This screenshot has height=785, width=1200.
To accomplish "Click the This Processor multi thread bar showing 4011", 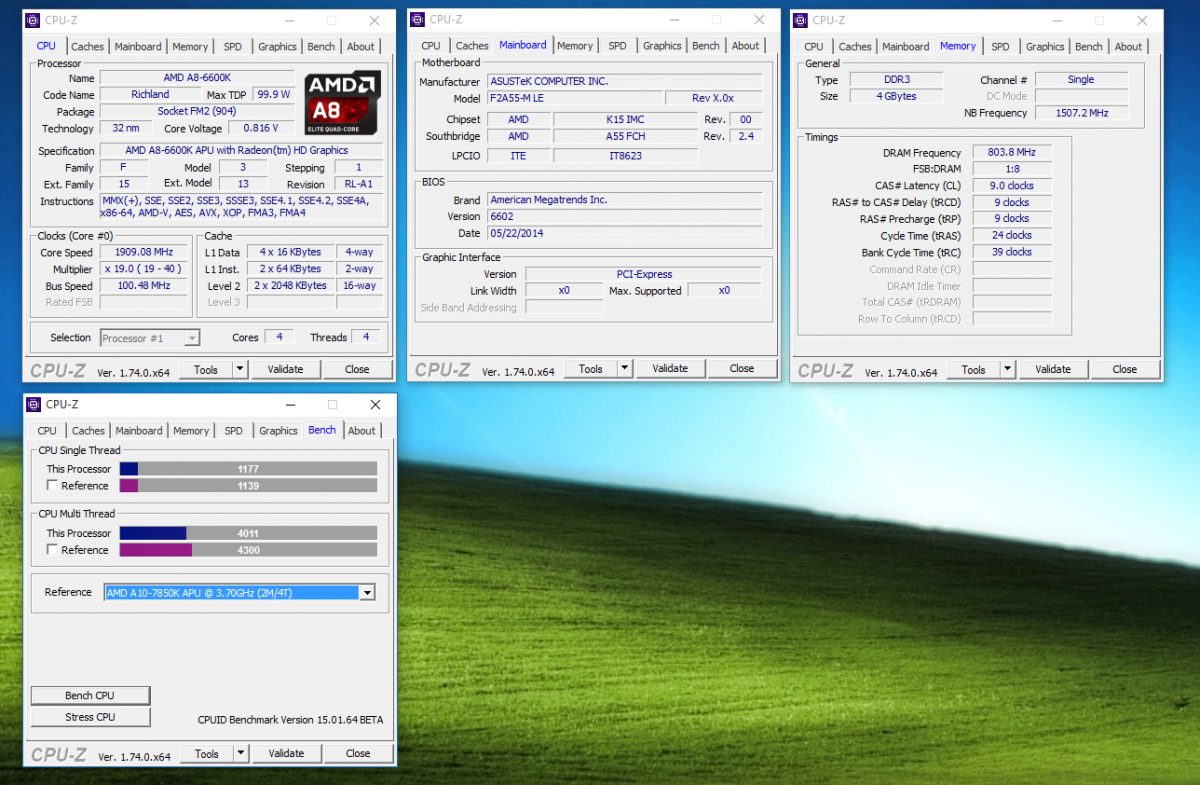I will (248, 533).
